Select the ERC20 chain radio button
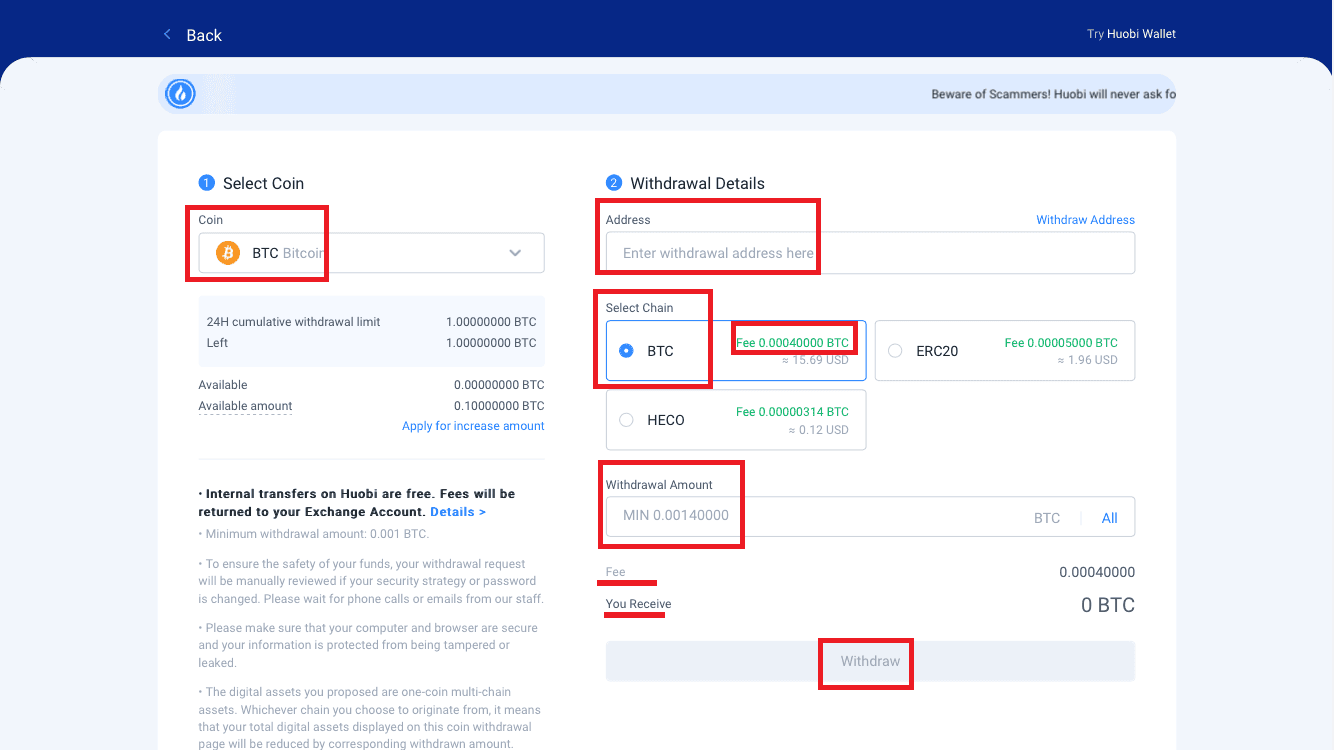 pos(895,351)
